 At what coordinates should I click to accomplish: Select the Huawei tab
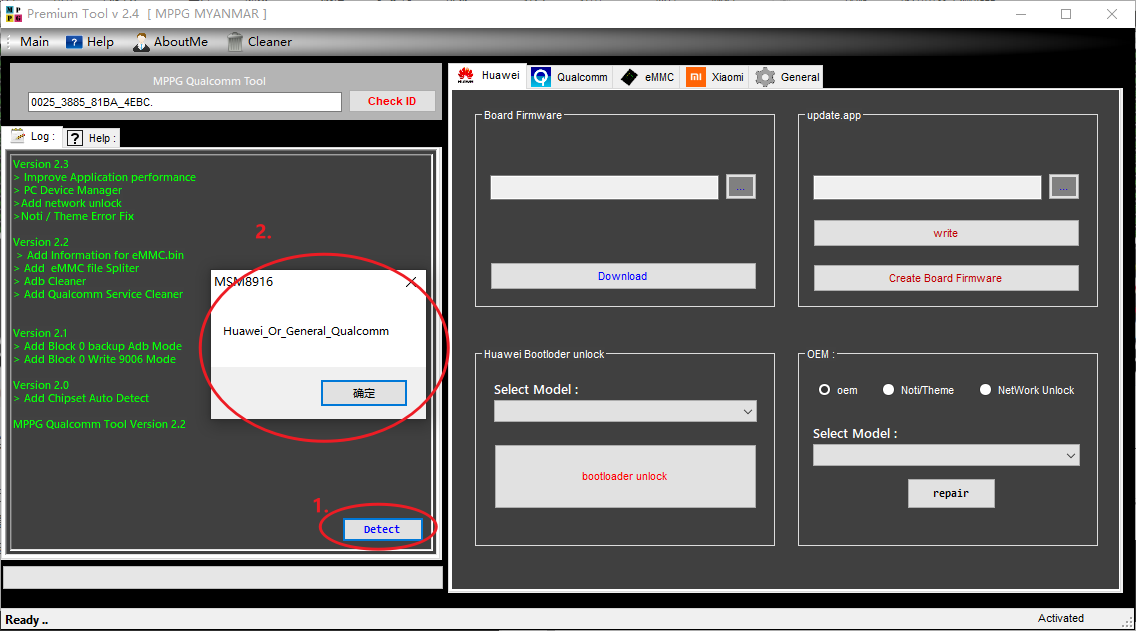pos(488,75)
